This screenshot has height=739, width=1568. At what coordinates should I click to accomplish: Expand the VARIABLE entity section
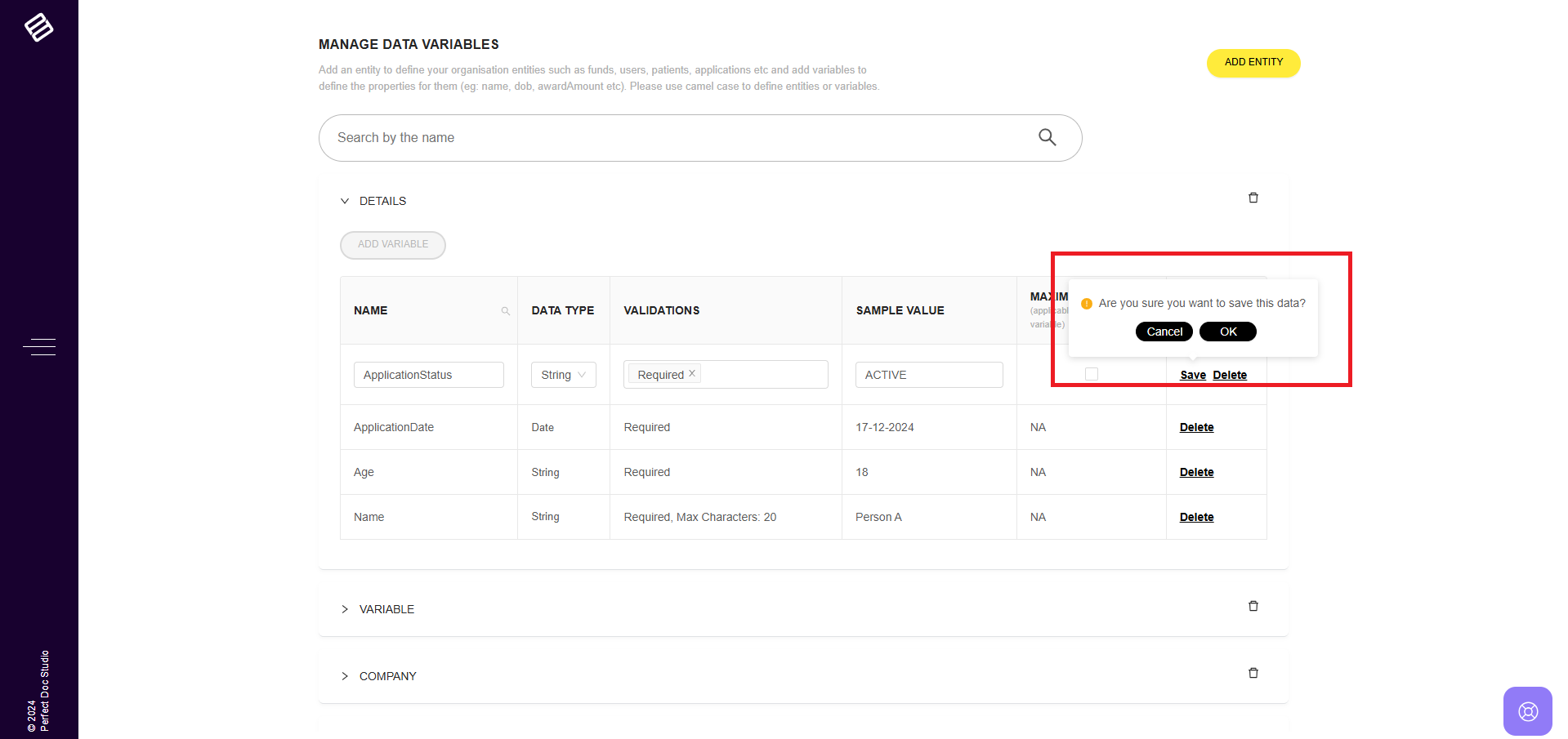click(345, 609)
